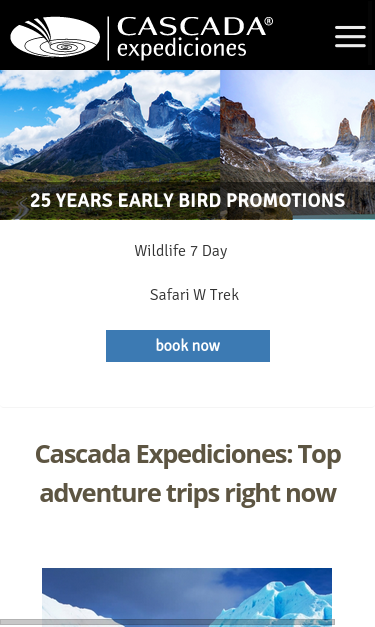Click the word expediciones in the logo
This screenshot has height=627, width=375.
[182, 50]
